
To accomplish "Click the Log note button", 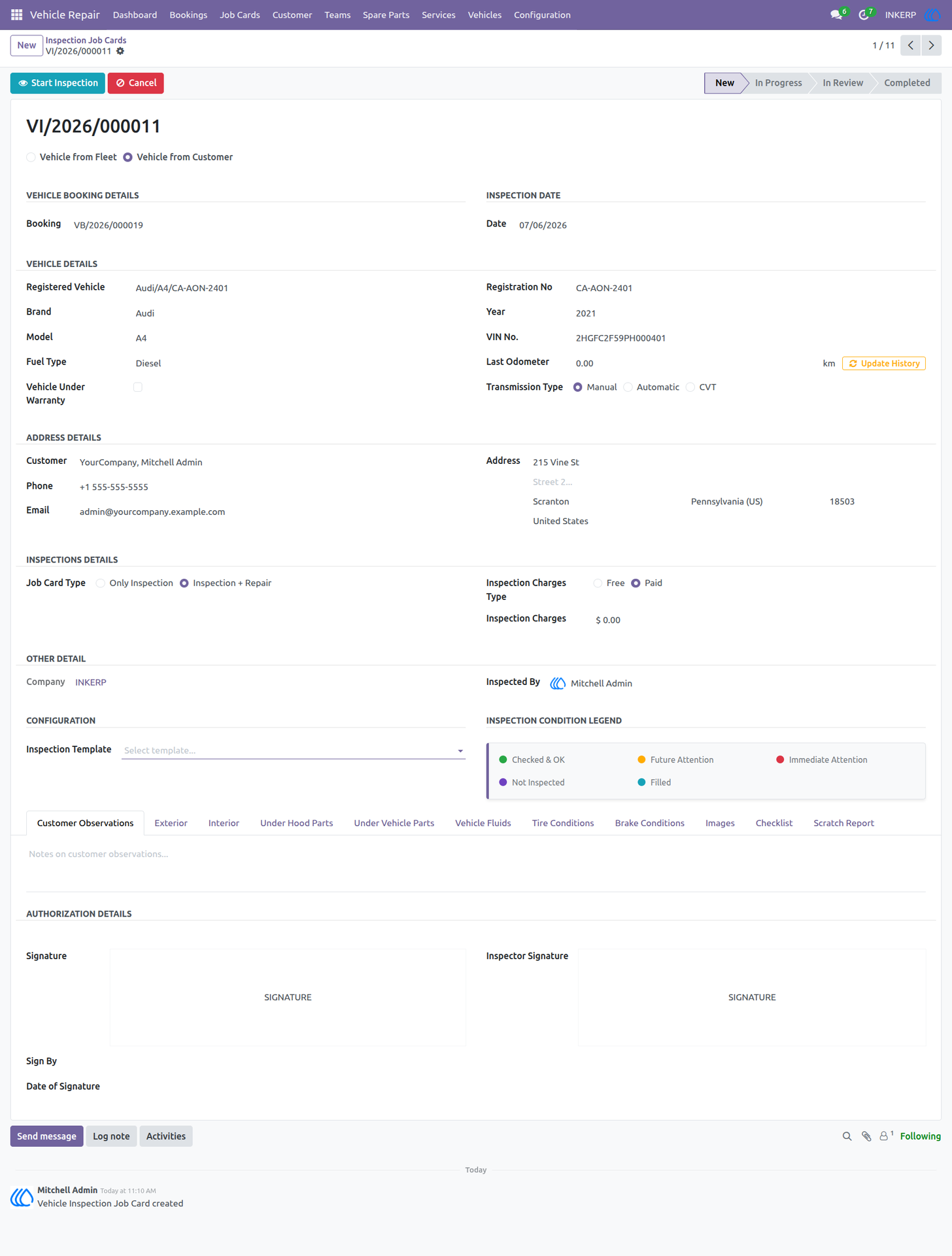I will [111, 1136].
